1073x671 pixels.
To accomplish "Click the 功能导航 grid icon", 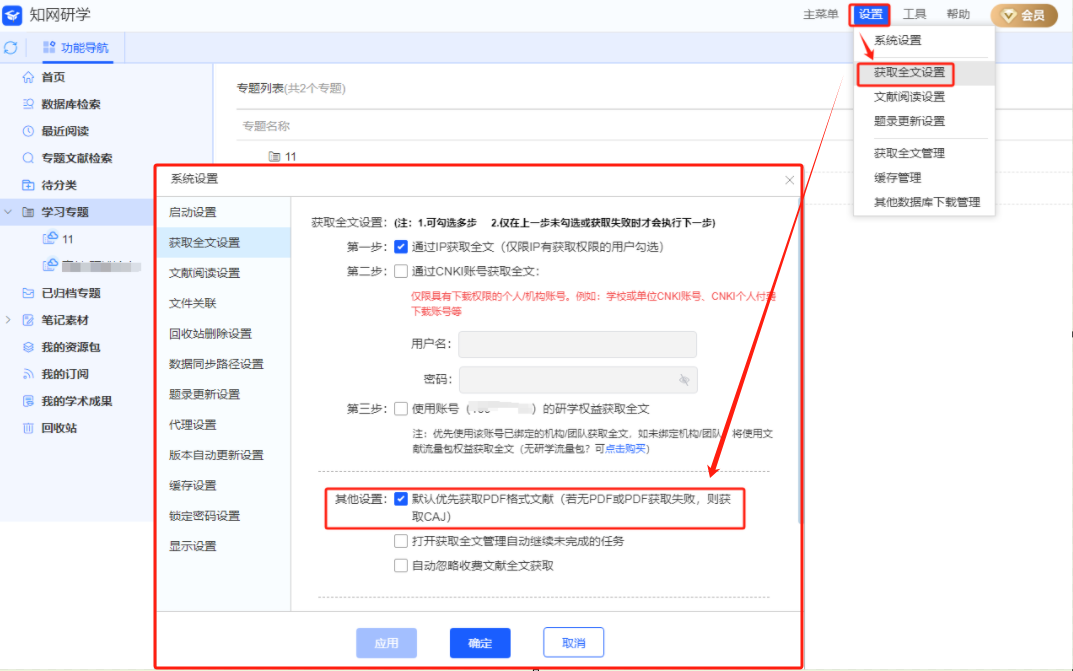I will click(x=49, y=47).
